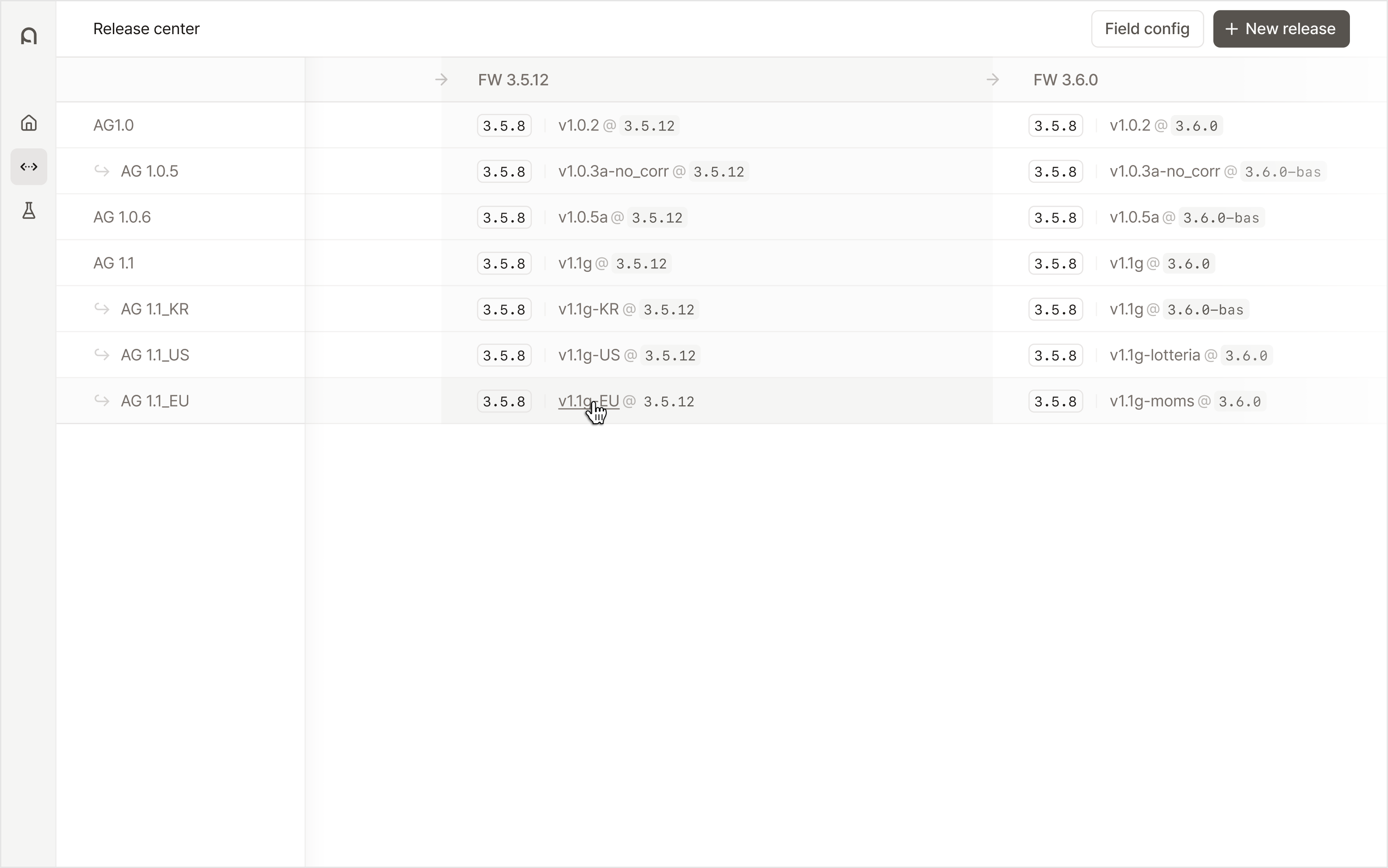Image resolution: width=1388 pixels, height=868 pixels.
Task: Click the arrow before the FW 3.5.12 header
Action: coord(441,79)
